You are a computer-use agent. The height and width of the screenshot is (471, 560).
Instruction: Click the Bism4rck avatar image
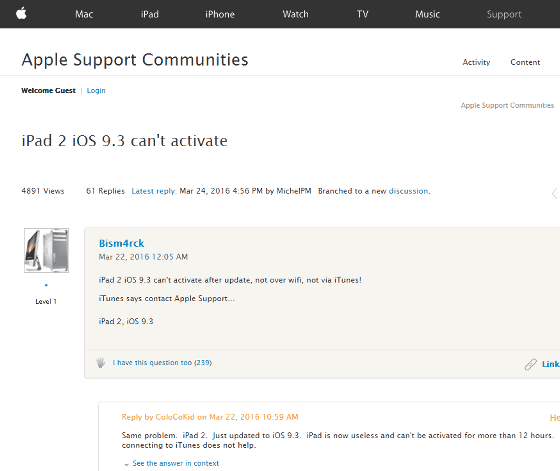(x=46, y=251)
